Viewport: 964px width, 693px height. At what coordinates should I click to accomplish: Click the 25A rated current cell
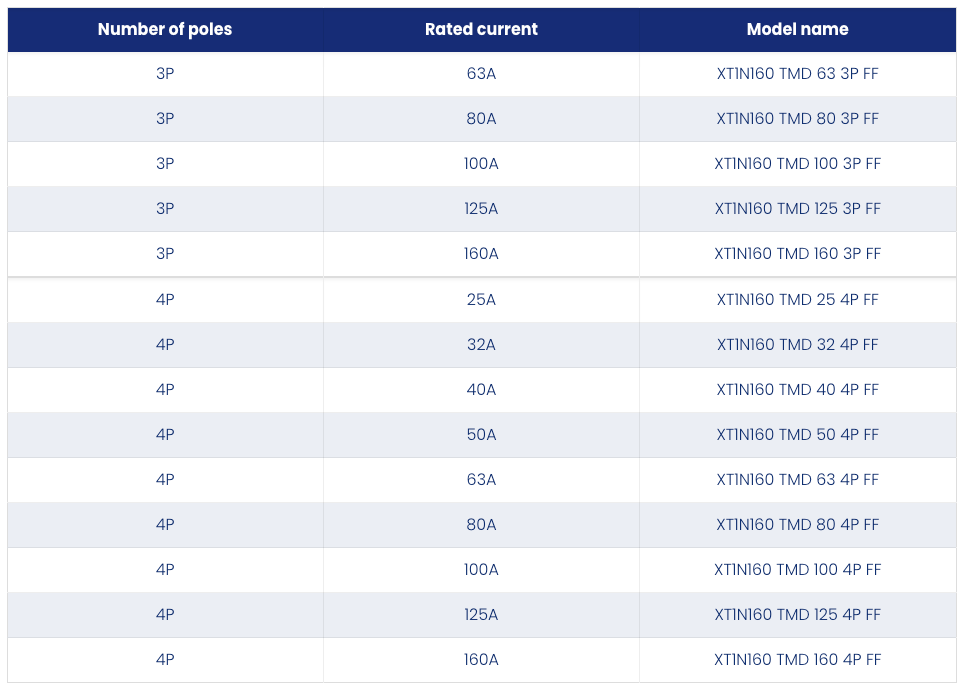[481, 299]
